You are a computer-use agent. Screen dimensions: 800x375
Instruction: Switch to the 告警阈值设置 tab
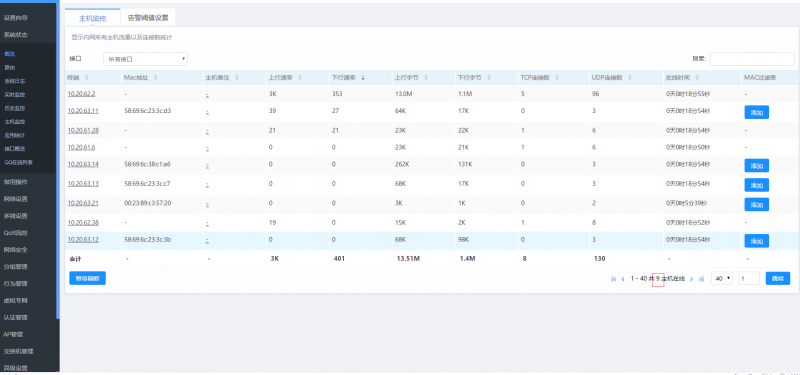[148, 18]
